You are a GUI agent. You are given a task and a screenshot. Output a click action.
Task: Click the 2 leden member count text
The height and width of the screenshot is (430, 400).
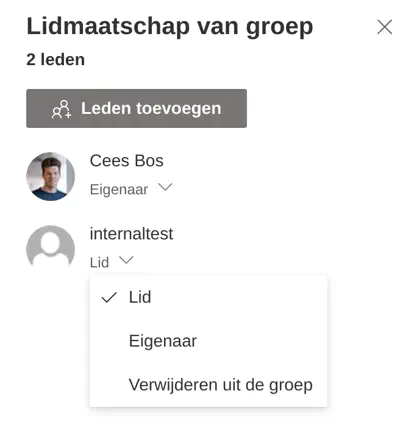[55, 60]
